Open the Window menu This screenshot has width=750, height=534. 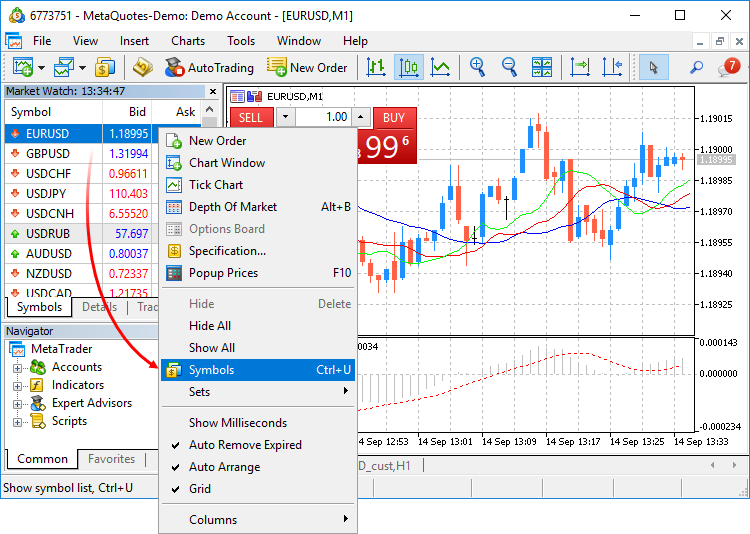pos(299,41)
